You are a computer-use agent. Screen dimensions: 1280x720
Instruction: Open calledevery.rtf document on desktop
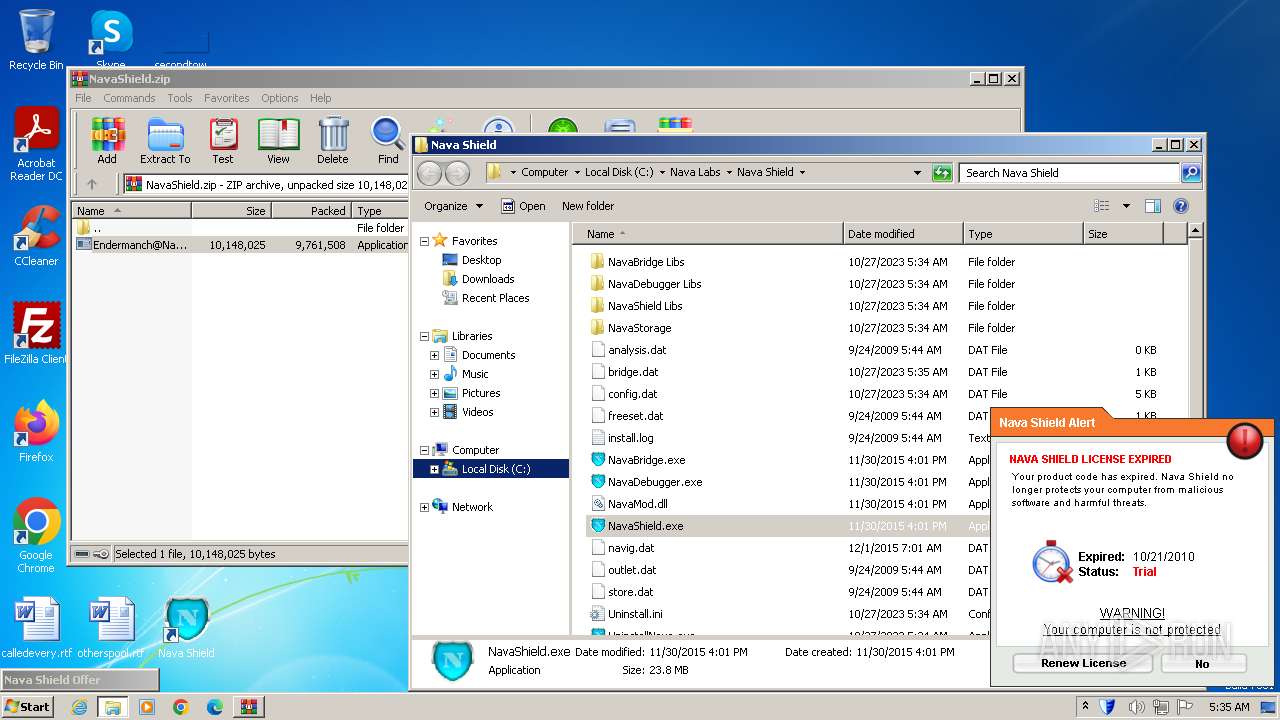(37, 627)
